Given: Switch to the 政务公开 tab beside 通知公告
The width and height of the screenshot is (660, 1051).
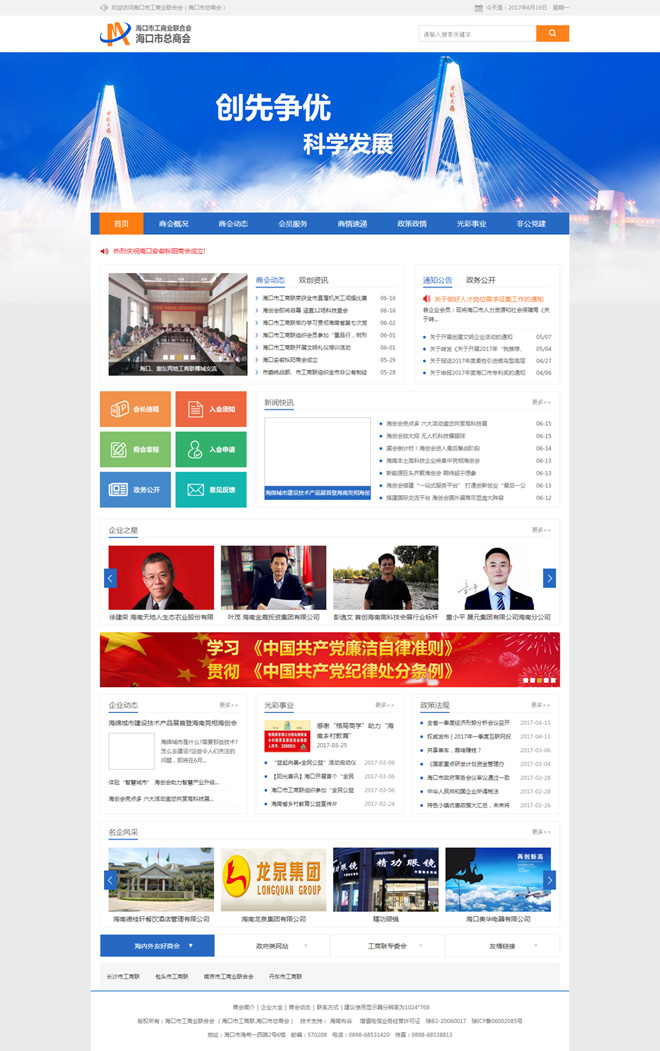Looking at the screenshot, I should (480, 280).
